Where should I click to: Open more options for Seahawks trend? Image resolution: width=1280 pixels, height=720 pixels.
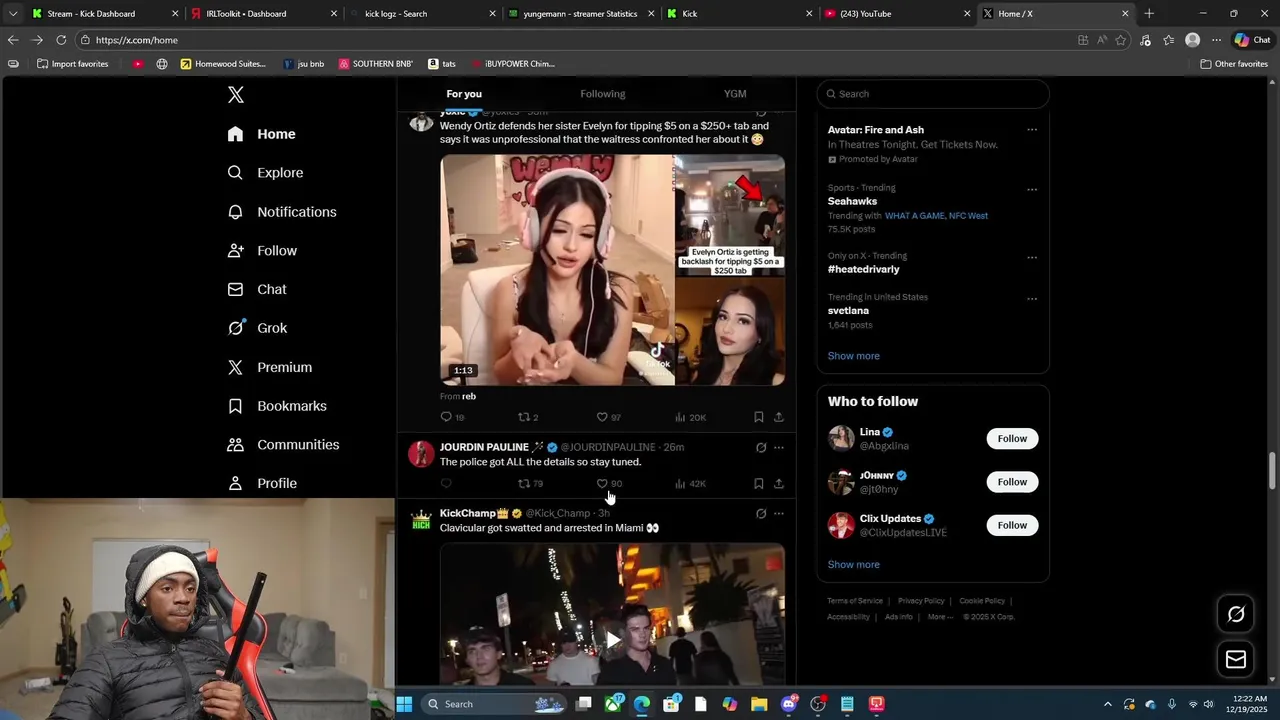[1032, 189]
